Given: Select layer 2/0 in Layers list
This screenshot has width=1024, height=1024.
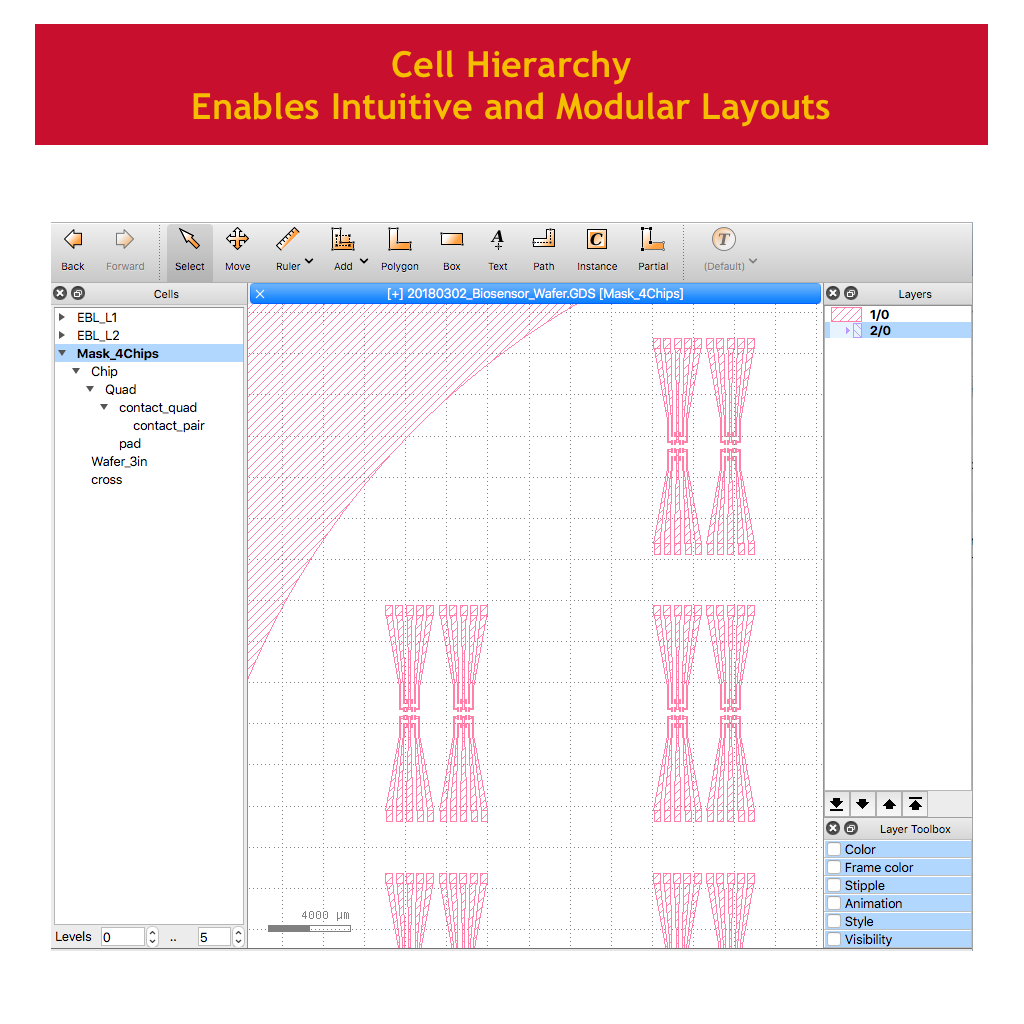Looking at the screenshot, I should tap(898, 330).
